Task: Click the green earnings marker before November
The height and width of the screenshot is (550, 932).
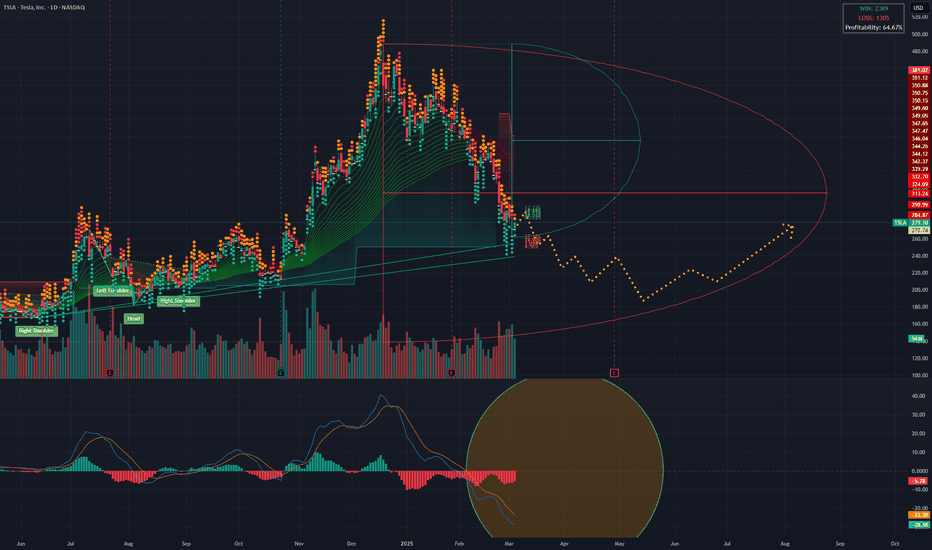Action: coord(281,373)
